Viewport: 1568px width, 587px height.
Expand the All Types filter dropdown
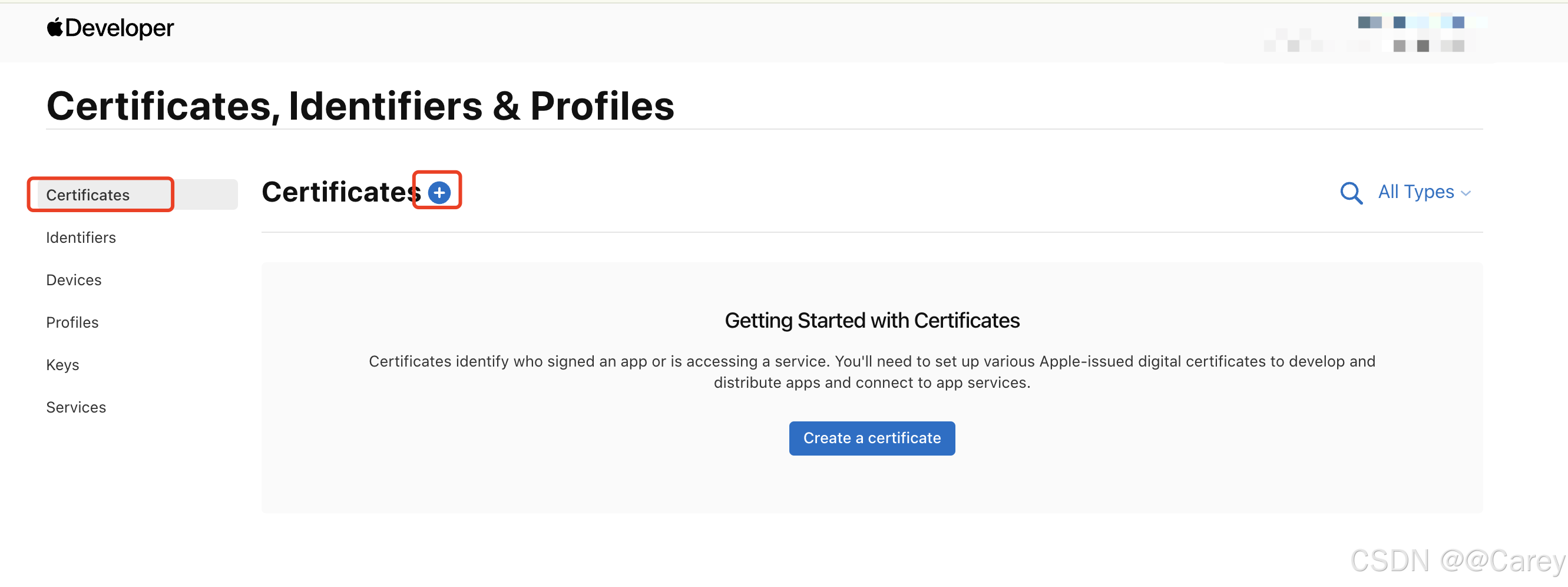click(1424, 192)
